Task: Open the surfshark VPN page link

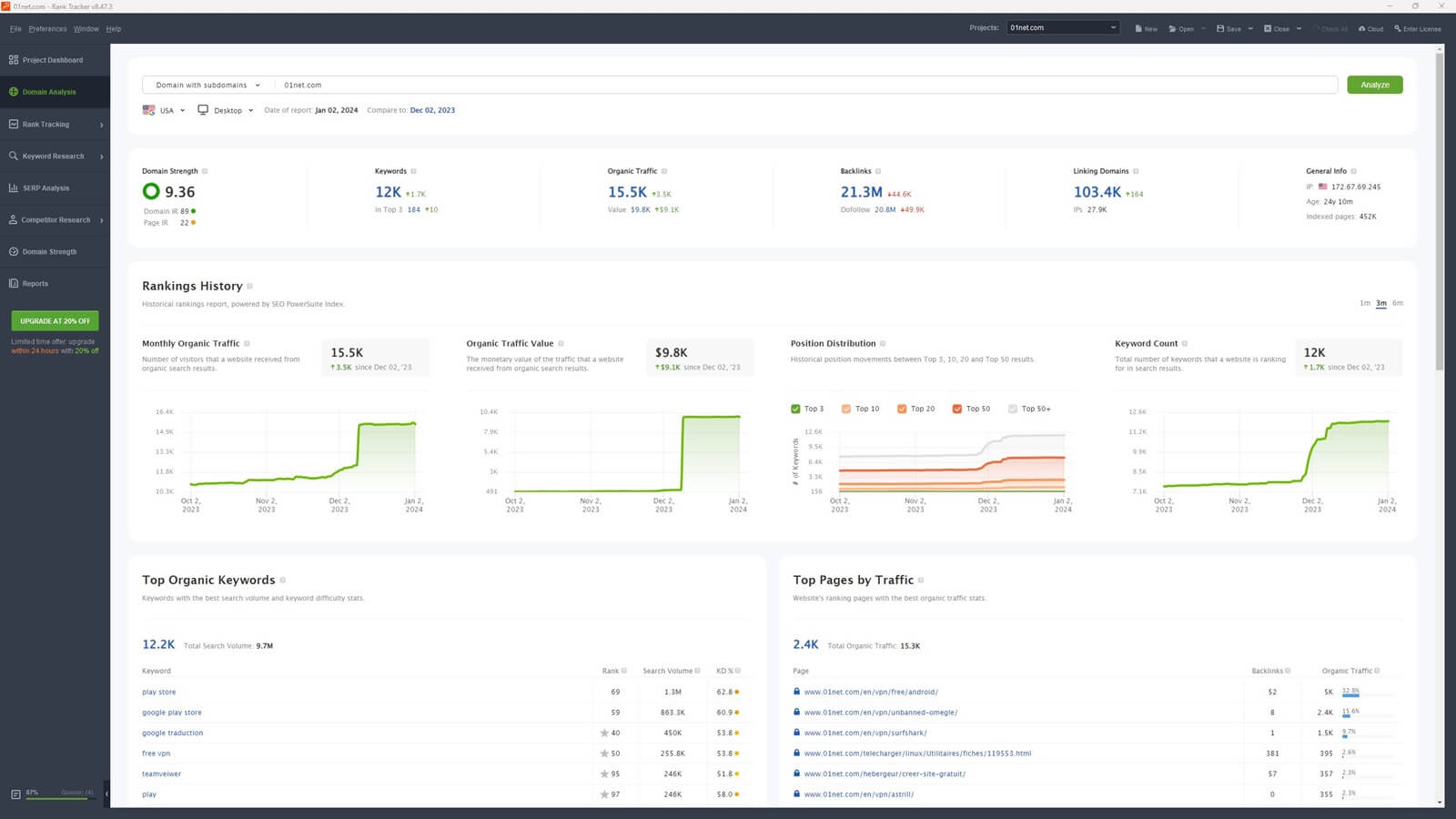Action: [865, 733]
